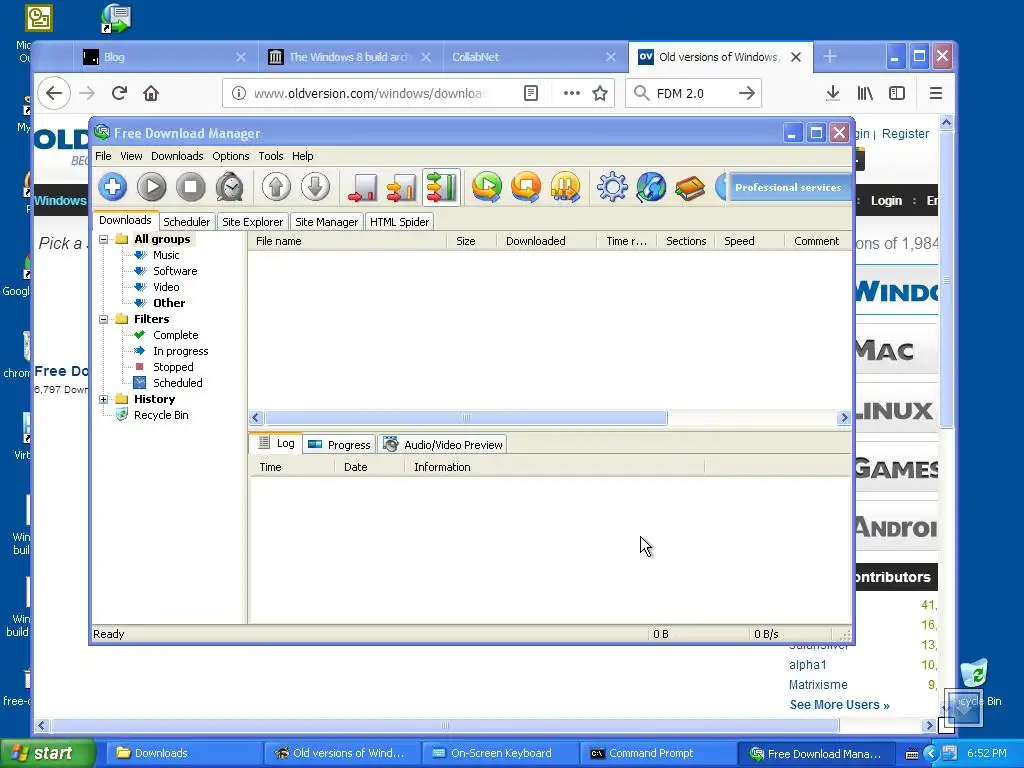Open the View menu
Screen dimensions: 1024x768
131,156
